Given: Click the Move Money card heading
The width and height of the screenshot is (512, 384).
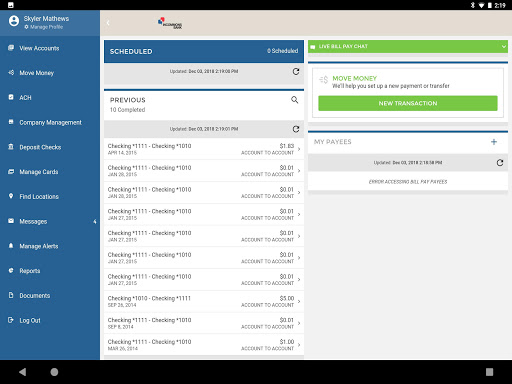Looking at the screenshot, I should 354,78.
